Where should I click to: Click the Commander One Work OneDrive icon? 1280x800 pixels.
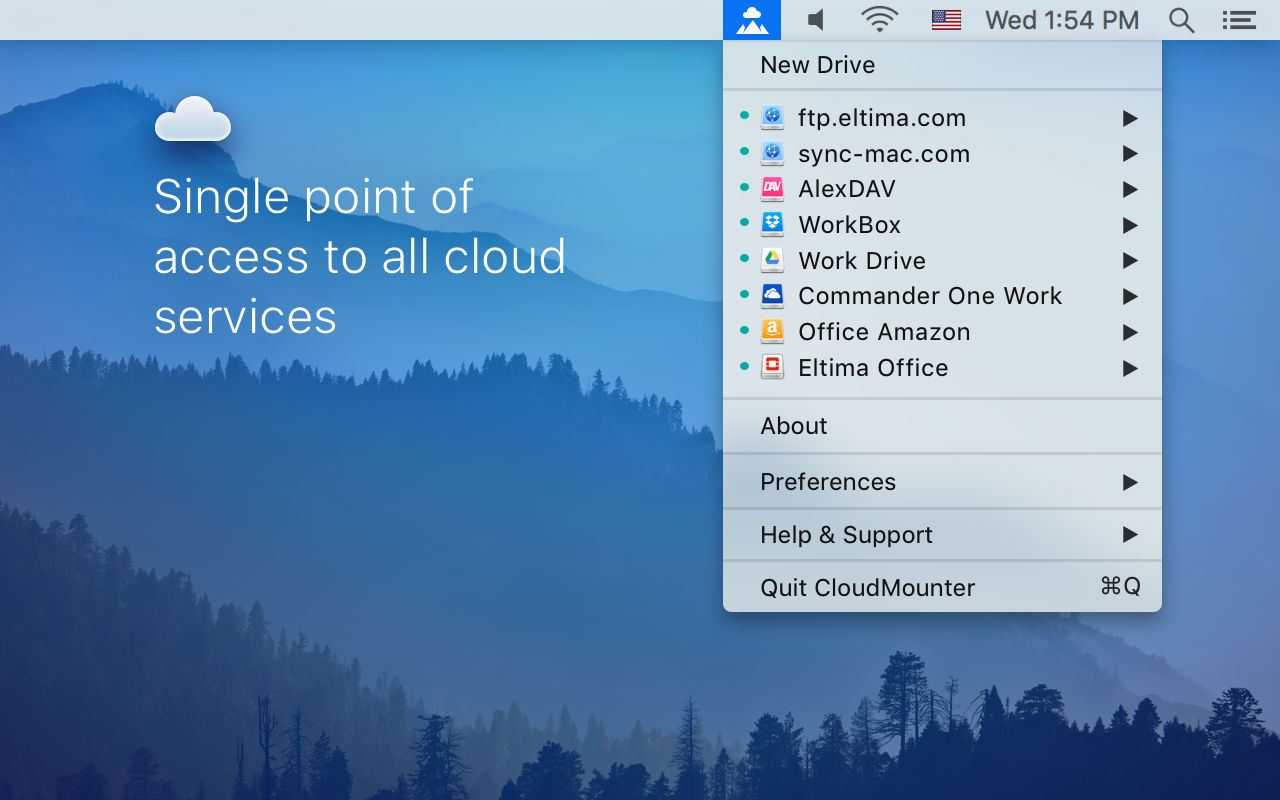pyautogui.click(x=772, y=296)
